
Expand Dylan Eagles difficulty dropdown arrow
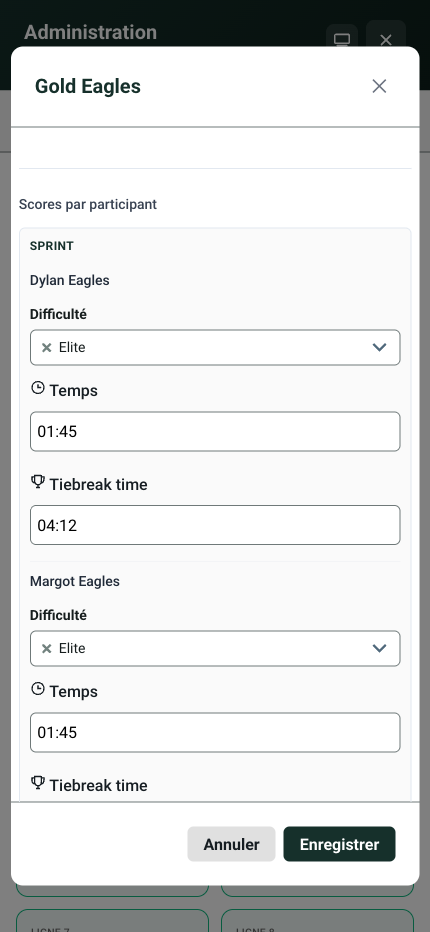[379, 348]
